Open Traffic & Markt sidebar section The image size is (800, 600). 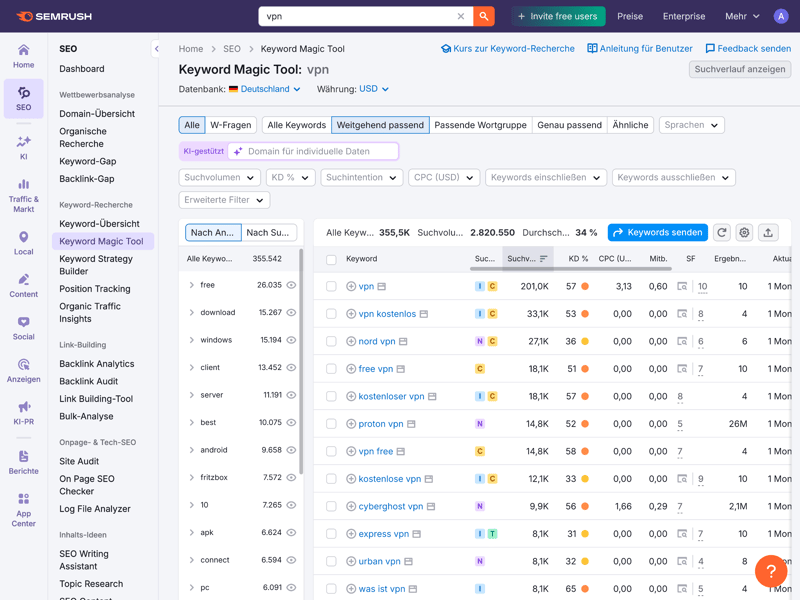tap(23, 195)
